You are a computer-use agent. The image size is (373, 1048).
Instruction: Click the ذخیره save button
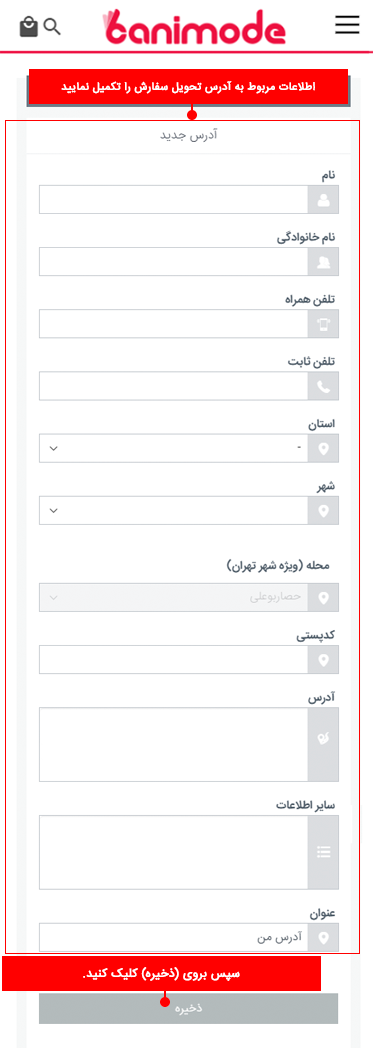(189, 1009)
